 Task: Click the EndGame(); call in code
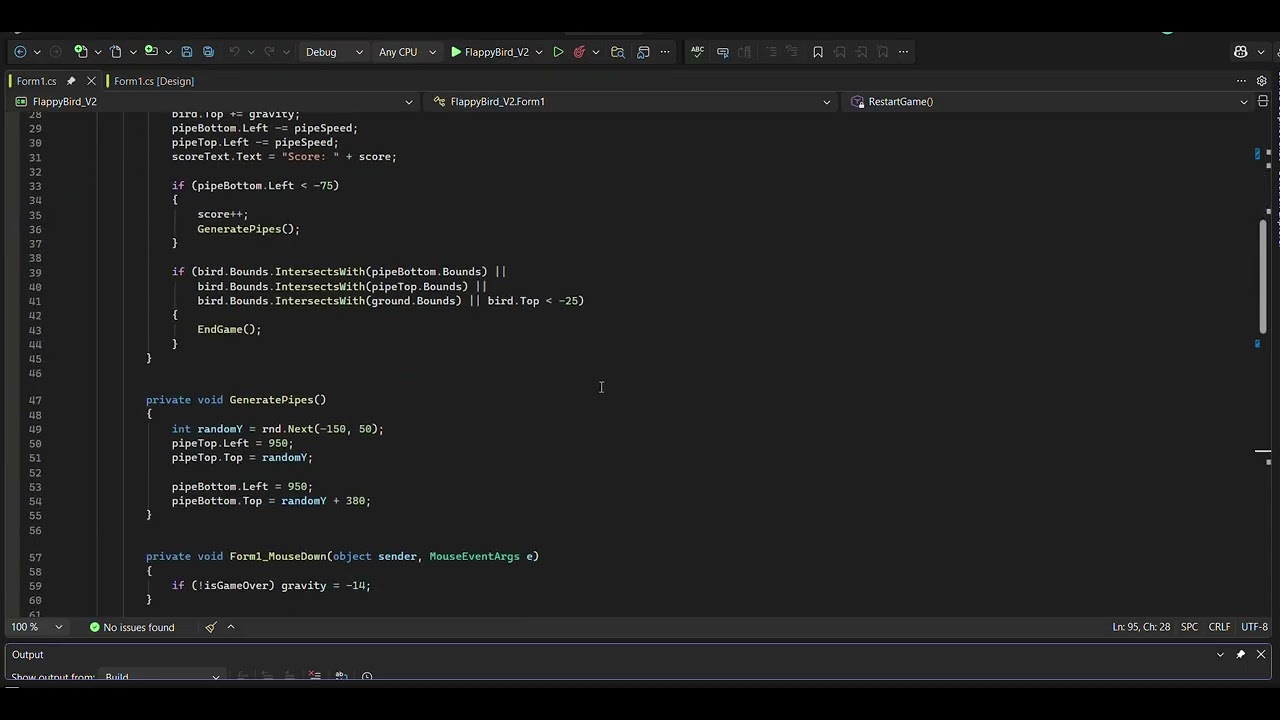click(x=229, y=329)
